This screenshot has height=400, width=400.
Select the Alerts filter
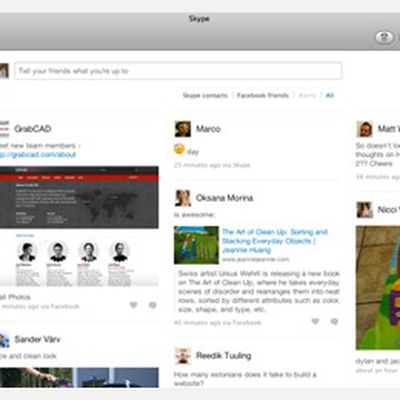tap(307, 96)
